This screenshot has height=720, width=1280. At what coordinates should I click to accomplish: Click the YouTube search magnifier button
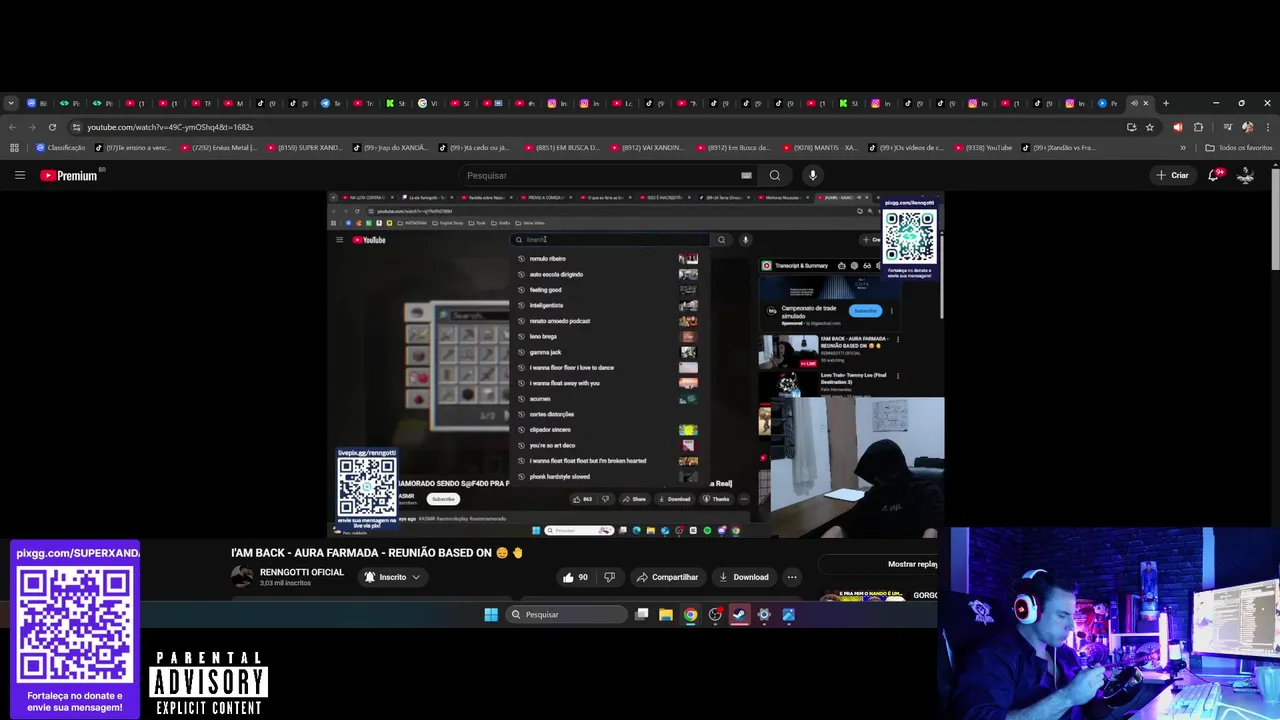tap(775, 175)
